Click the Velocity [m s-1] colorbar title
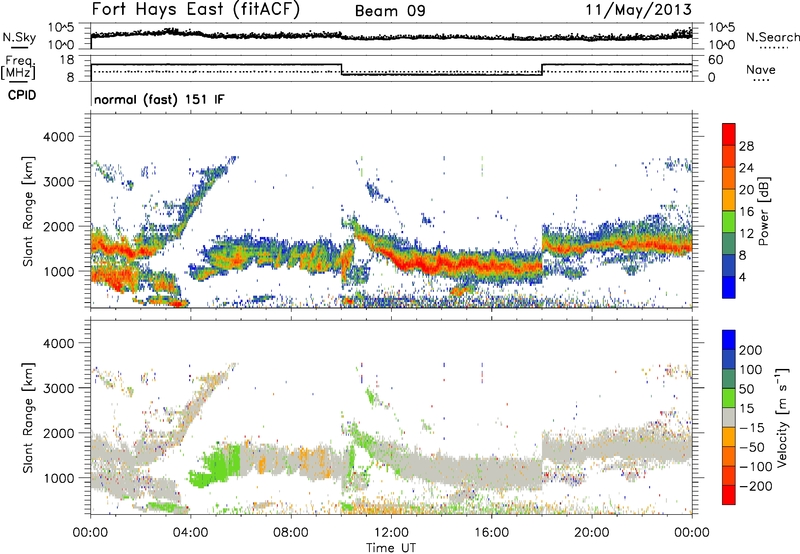Viewport: 800px width, 554px height. point(782,417)
